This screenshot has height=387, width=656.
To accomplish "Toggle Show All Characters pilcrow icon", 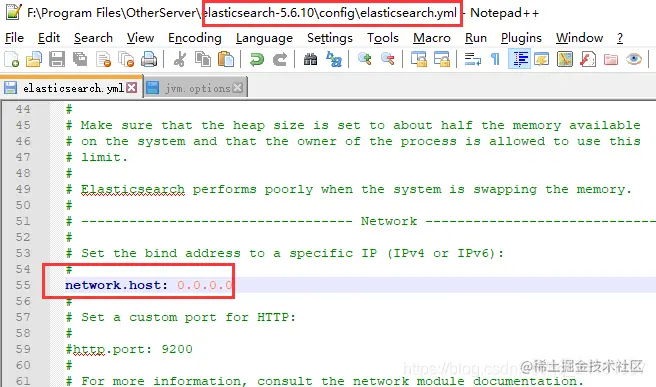I will pos(495,59).
